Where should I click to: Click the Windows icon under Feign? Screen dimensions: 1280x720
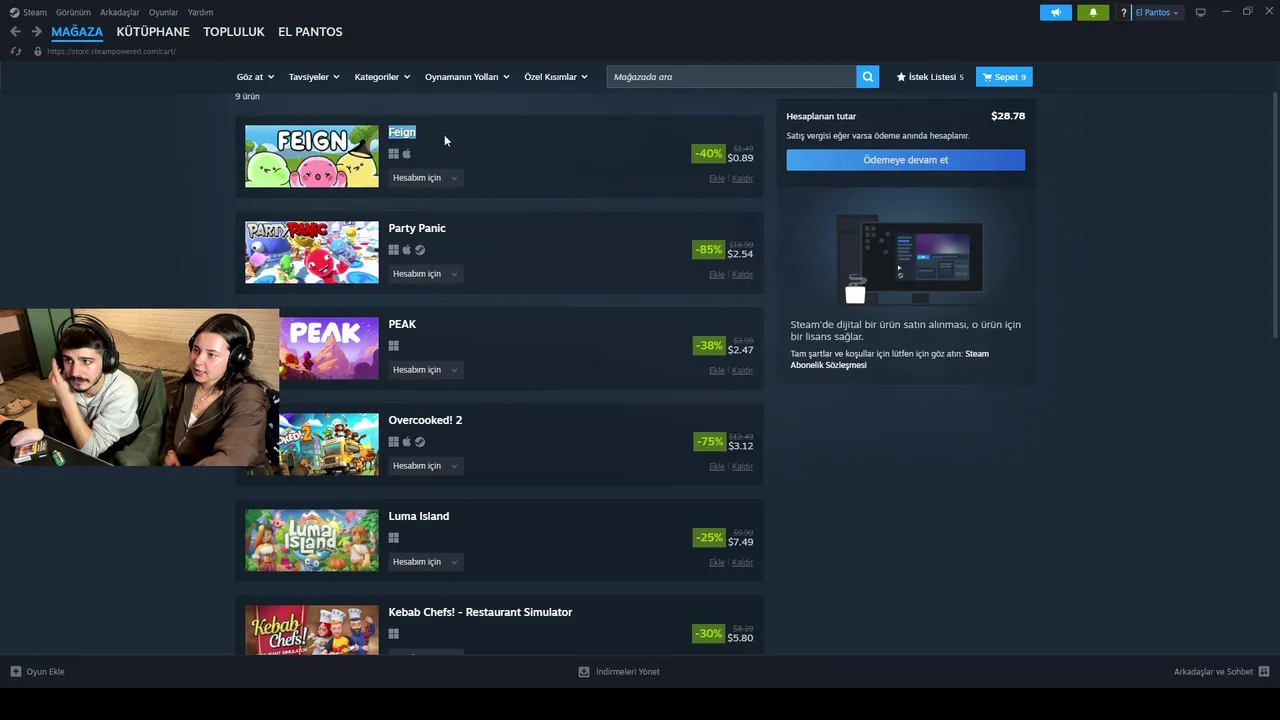click(394, 154)
